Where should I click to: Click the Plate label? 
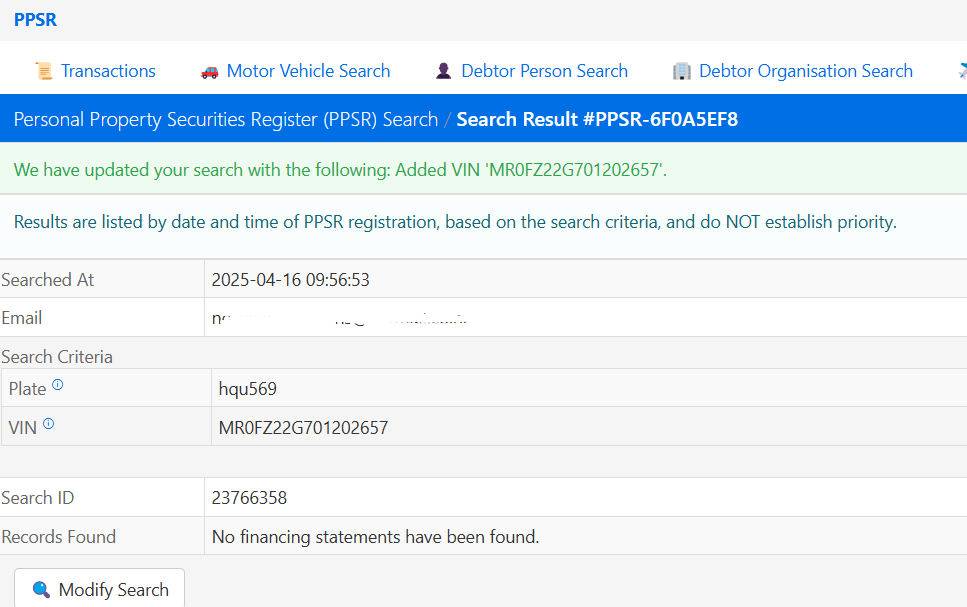tap(27, 389)
